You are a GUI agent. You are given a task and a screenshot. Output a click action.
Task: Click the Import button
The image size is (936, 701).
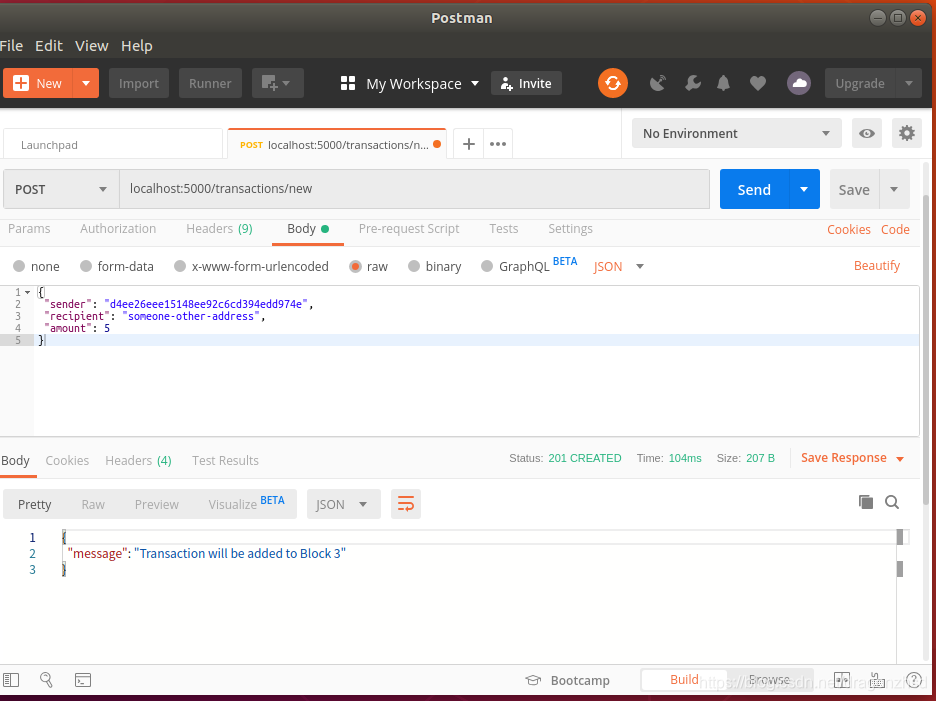(138, 83)
